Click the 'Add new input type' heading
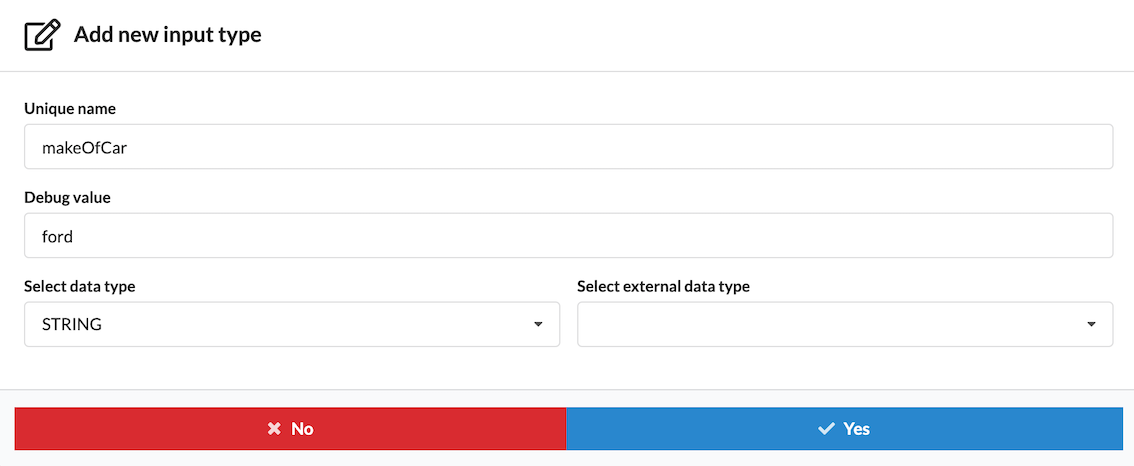The image size is (1134, 466). click(167, 35)
